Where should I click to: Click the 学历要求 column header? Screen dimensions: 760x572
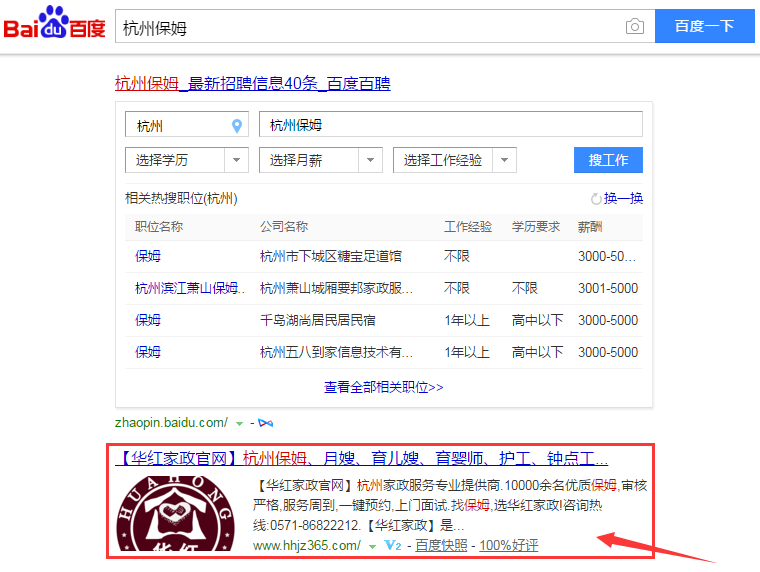tap(536, 227)
